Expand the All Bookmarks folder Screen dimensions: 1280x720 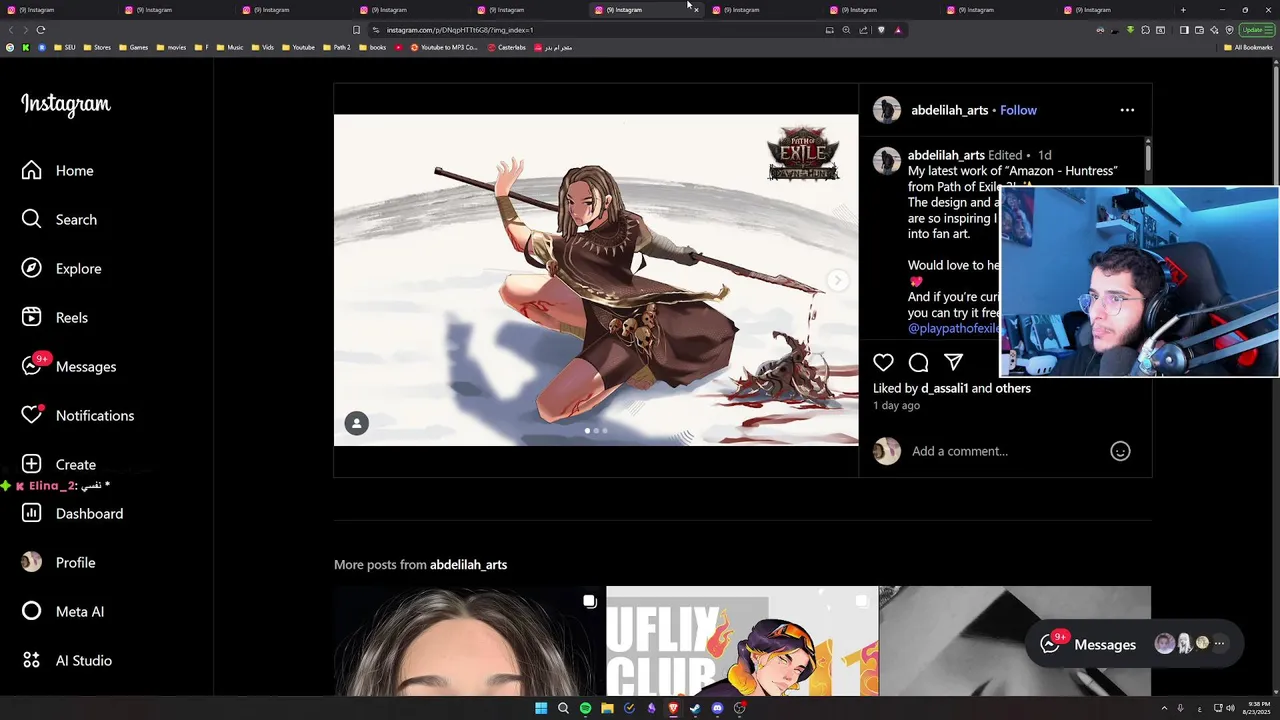[x=1248, y=47]
